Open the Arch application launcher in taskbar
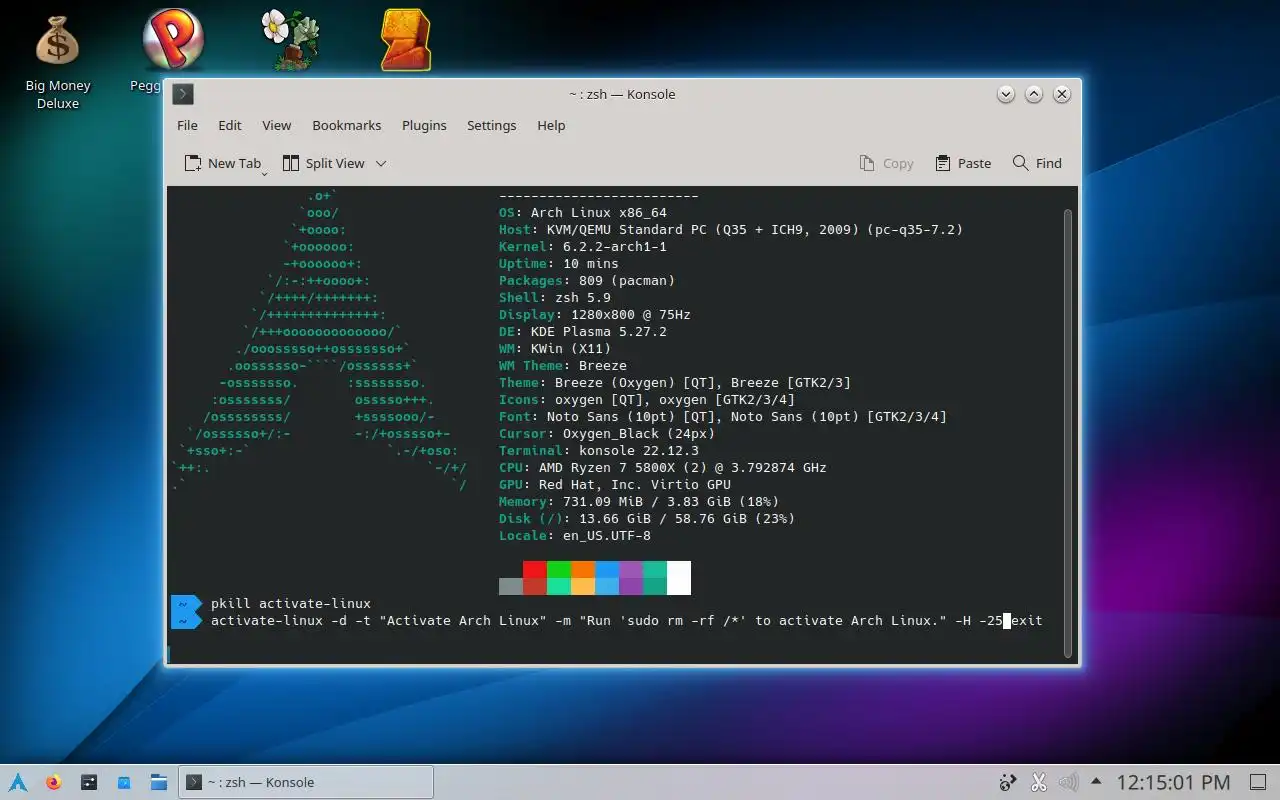Viewport: 1280px width, 800px height. click(18, 782)
